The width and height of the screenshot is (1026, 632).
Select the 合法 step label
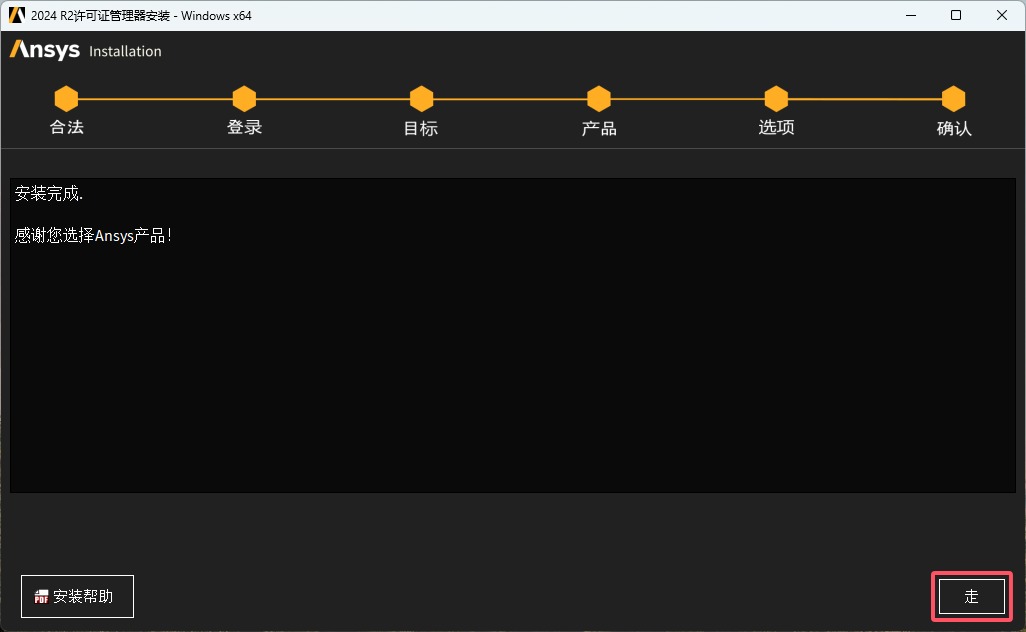pos(66,128)
